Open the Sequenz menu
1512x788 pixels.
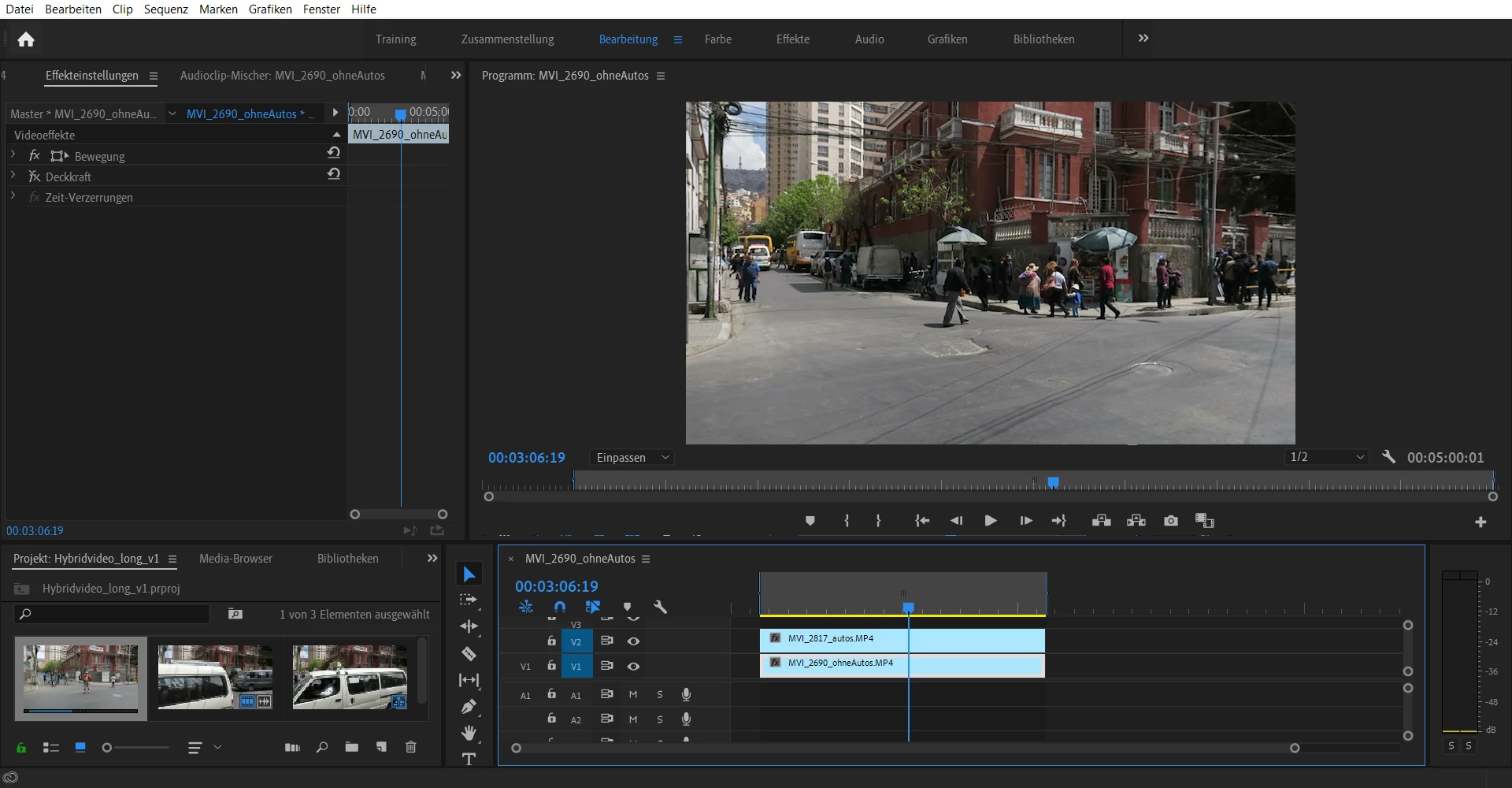coord(165,9)
